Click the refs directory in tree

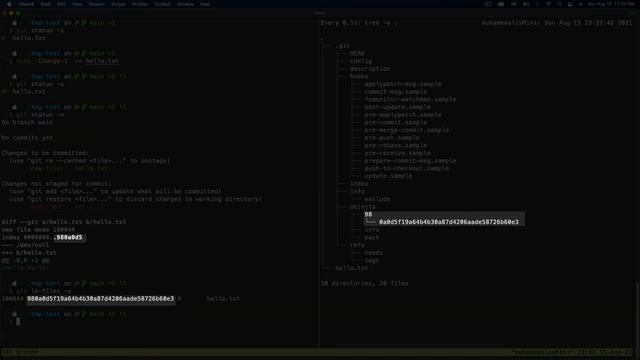coord(357,245)
